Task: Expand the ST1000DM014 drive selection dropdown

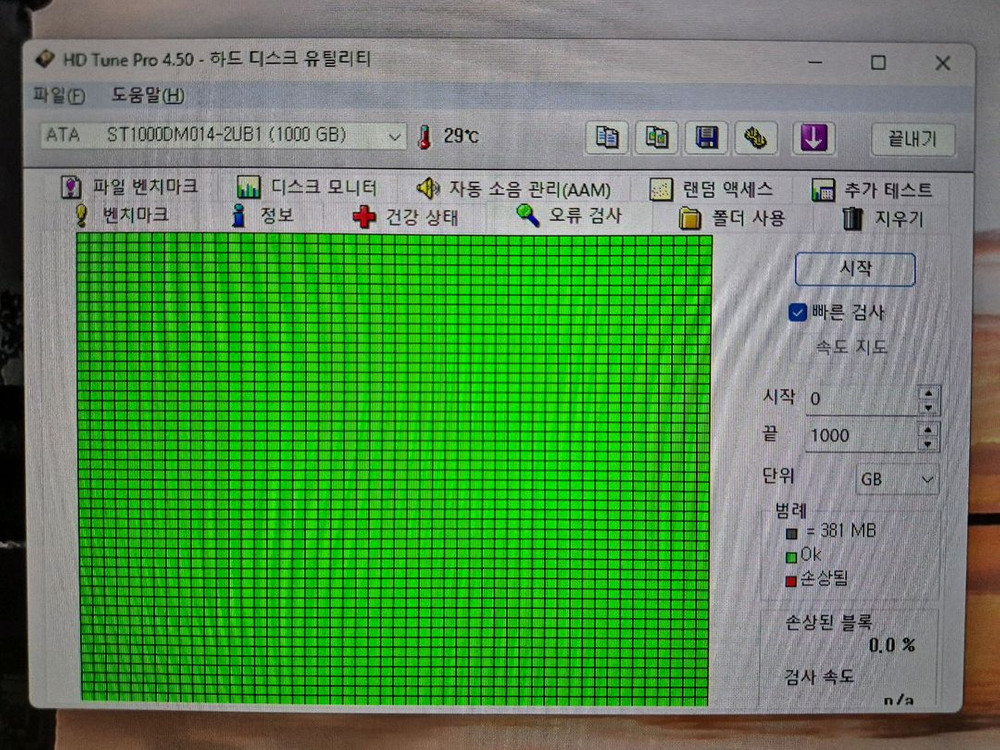Action: 223,135
